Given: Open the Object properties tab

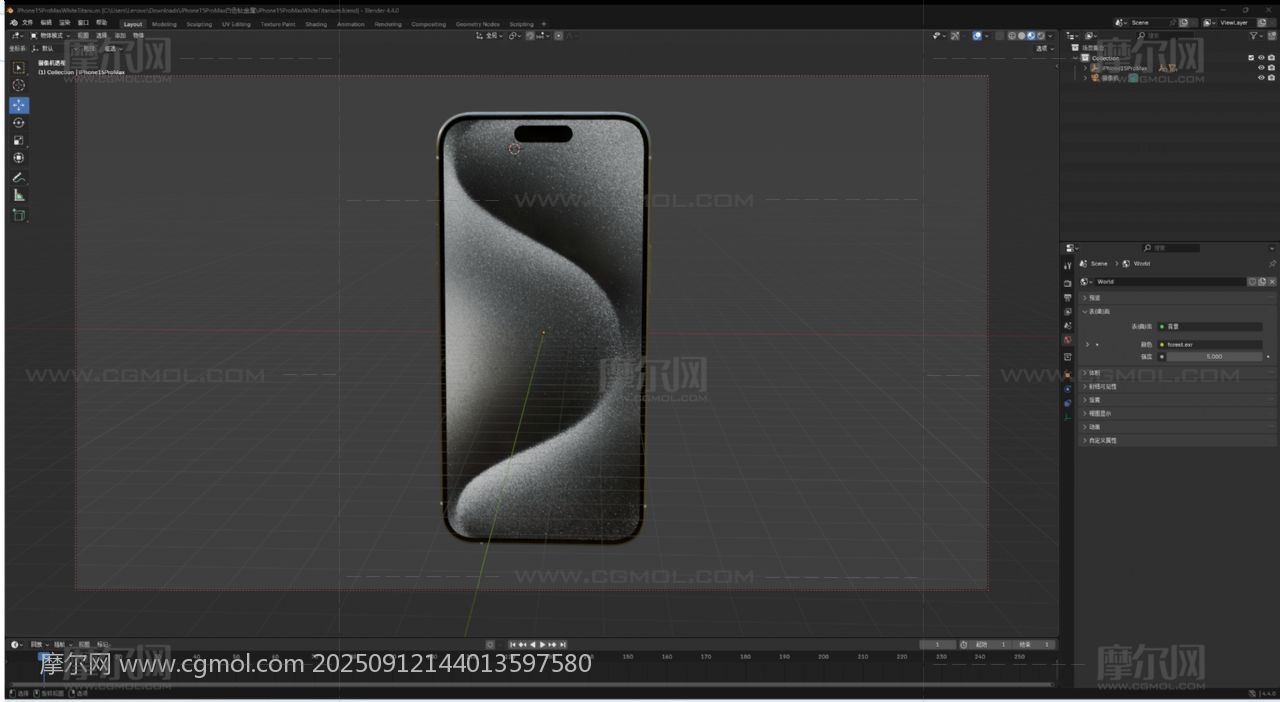Looking at the screenshot, I should click(1068, 373).
